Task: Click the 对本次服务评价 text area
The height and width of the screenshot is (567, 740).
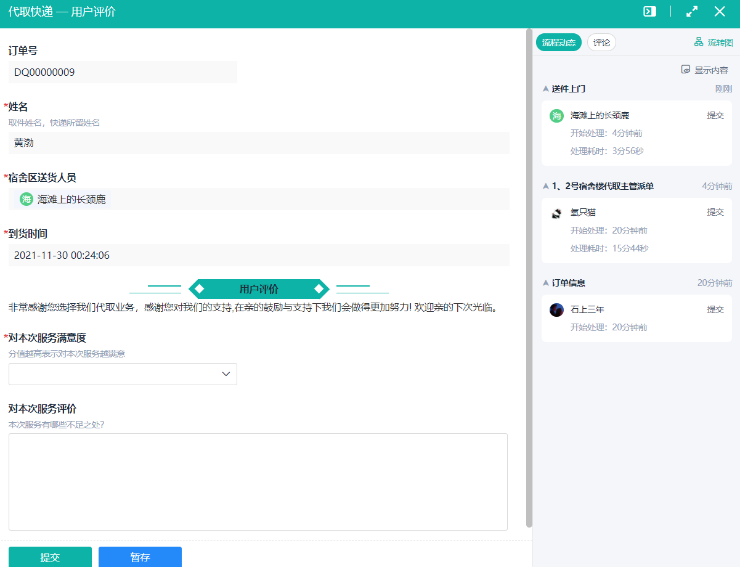Action: coord(258,481)
